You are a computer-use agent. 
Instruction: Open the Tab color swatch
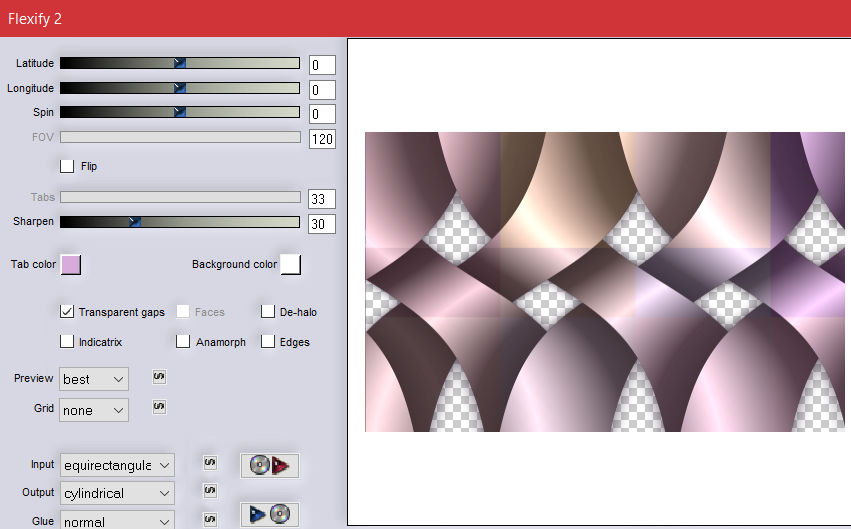pos(71,265)
